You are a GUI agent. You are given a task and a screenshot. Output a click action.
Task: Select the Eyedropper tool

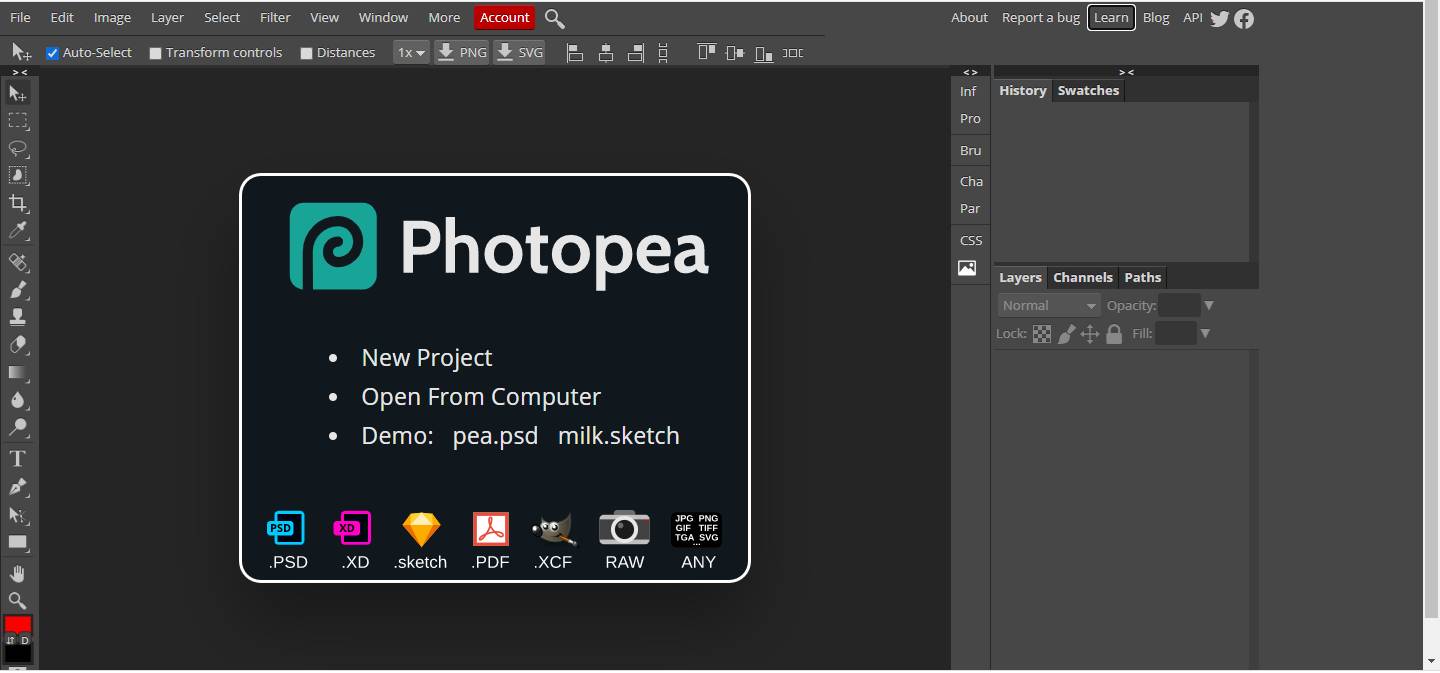pyautogui.click(x=18, y=231)
